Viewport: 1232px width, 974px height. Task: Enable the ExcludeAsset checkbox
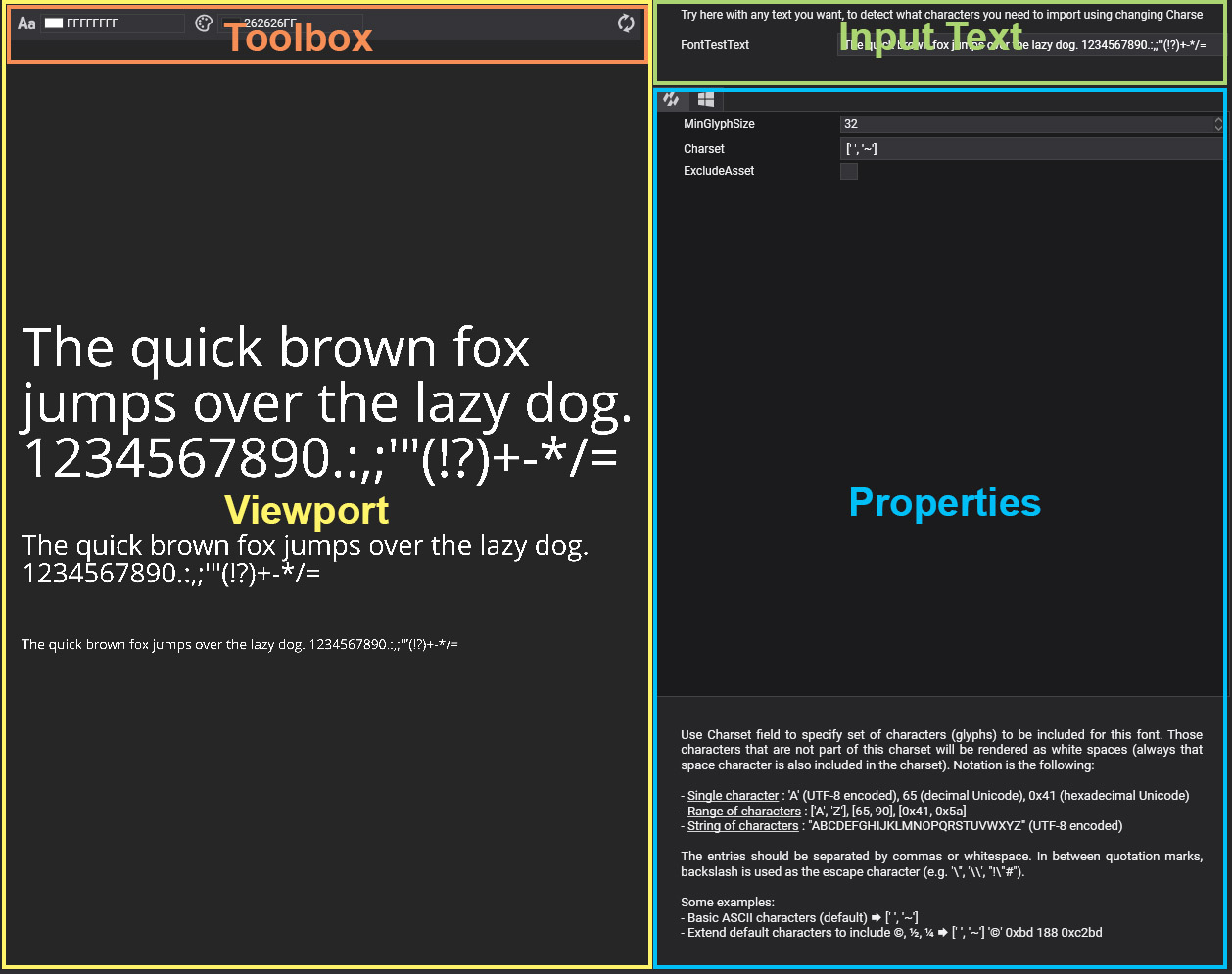pyautogui.click(x=849, y=172)
